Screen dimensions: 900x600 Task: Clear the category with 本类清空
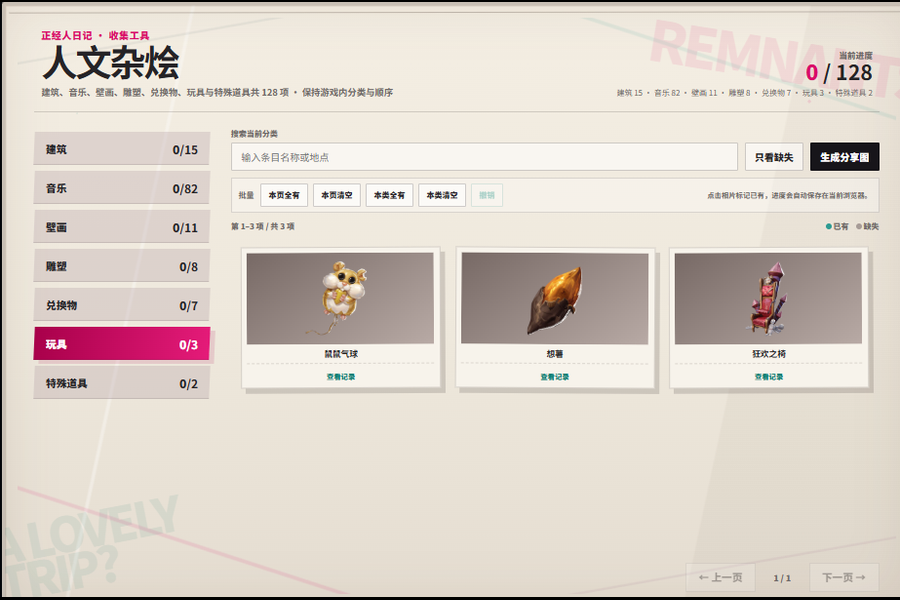[442, 195]
